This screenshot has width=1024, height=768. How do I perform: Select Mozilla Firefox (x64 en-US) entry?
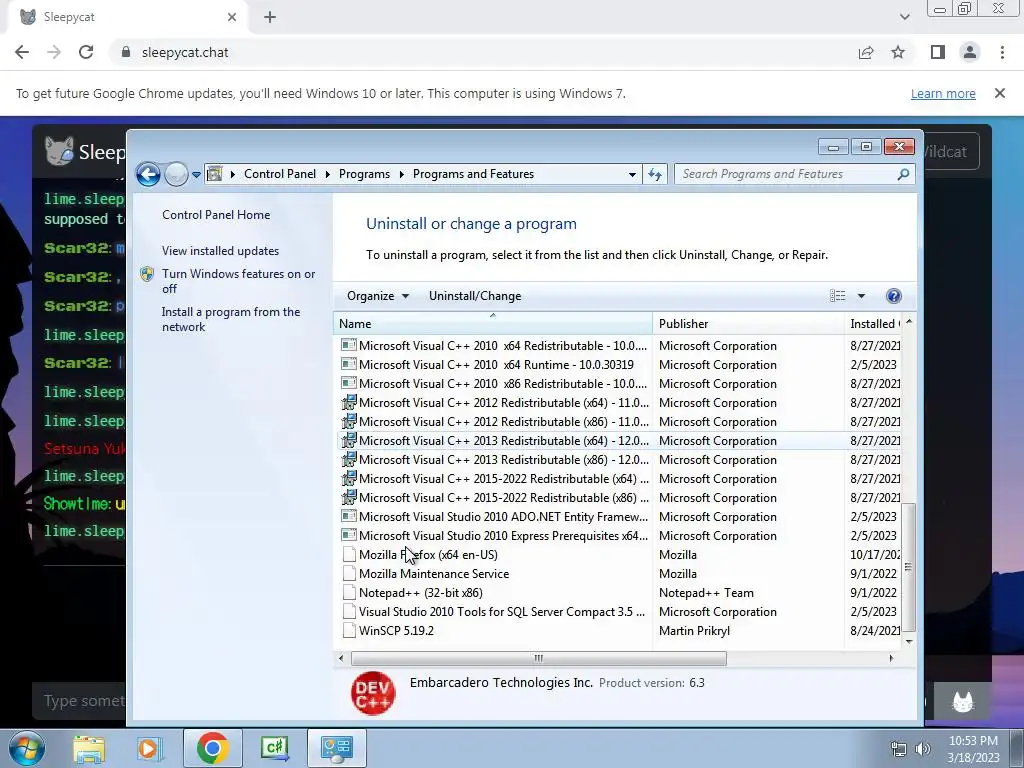619,554
